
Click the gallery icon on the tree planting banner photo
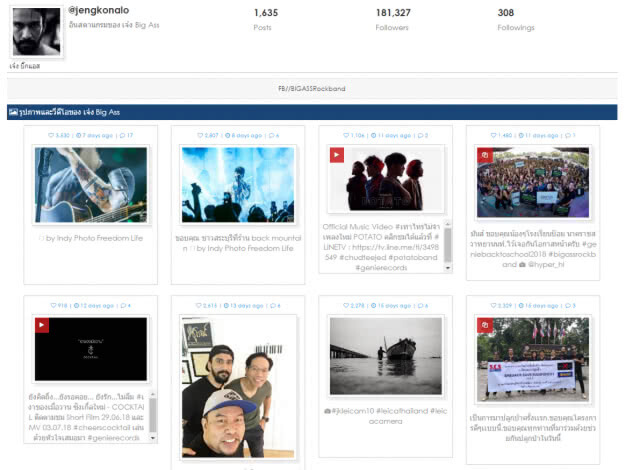(484, 325)
